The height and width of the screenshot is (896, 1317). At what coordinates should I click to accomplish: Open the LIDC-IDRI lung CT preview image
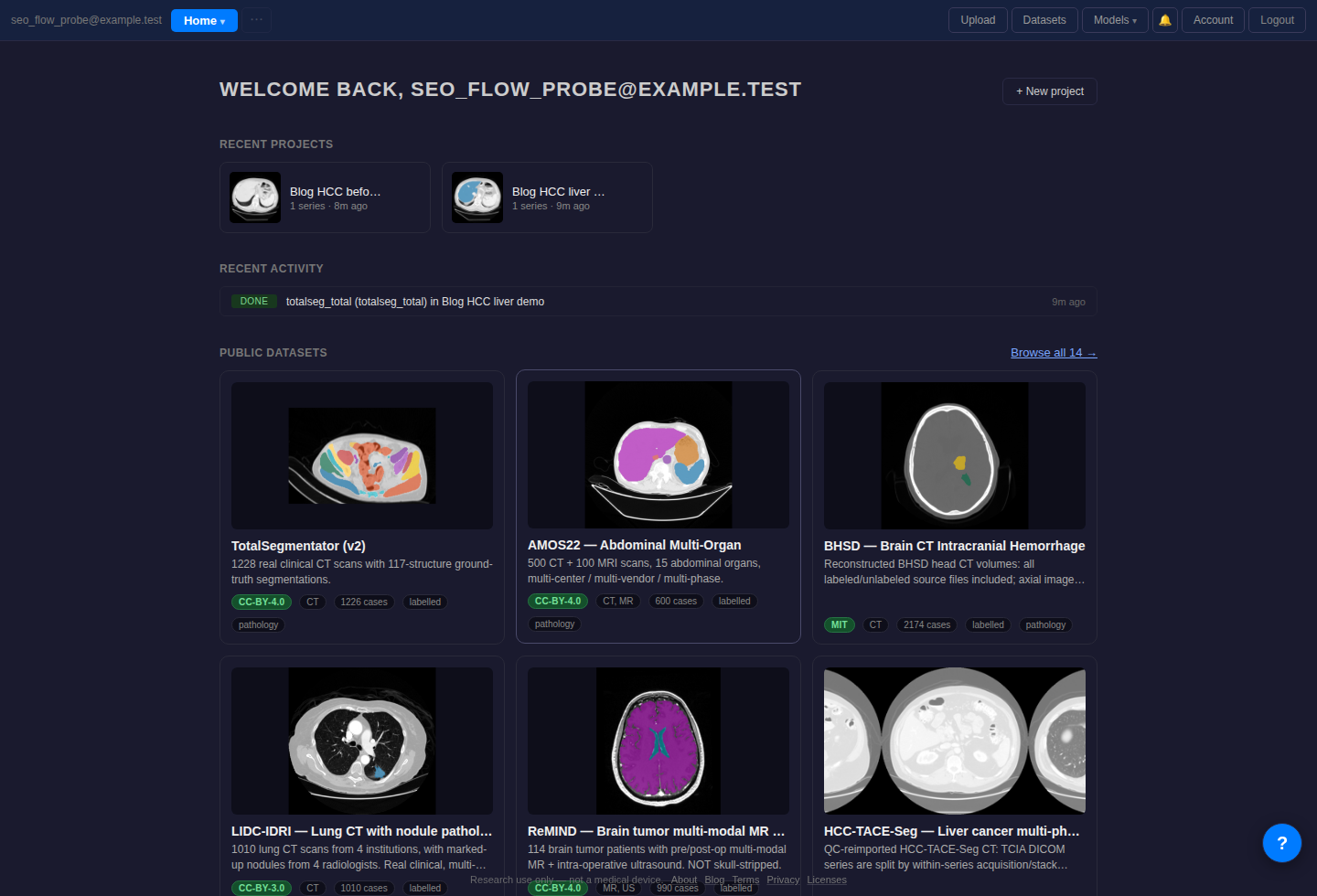pos(362,741)
